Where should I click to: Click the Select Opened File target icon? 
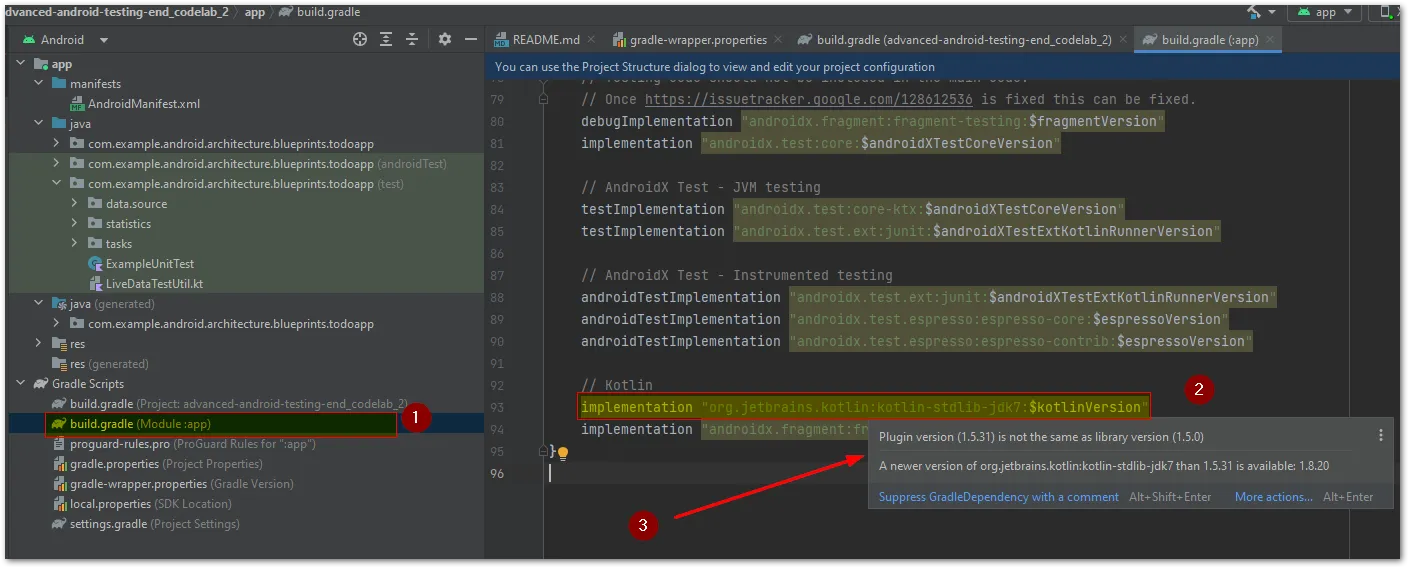pyautogui.click(x=360, y=39)
